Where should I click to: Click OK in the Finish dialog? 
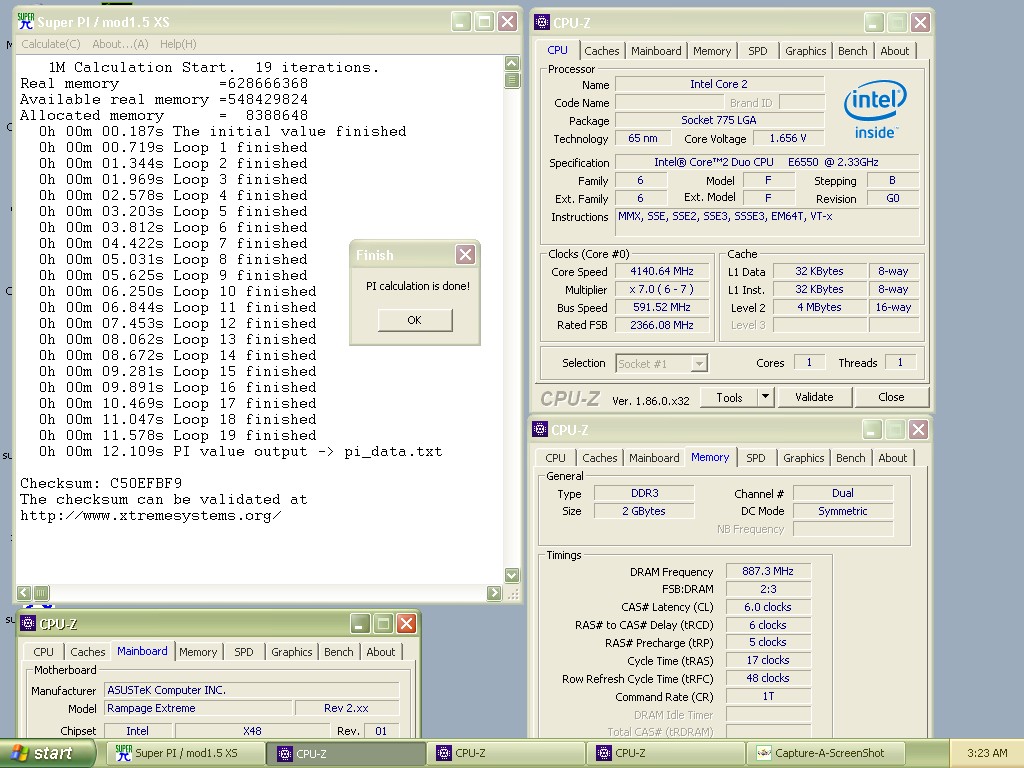(x=415, y=320)
